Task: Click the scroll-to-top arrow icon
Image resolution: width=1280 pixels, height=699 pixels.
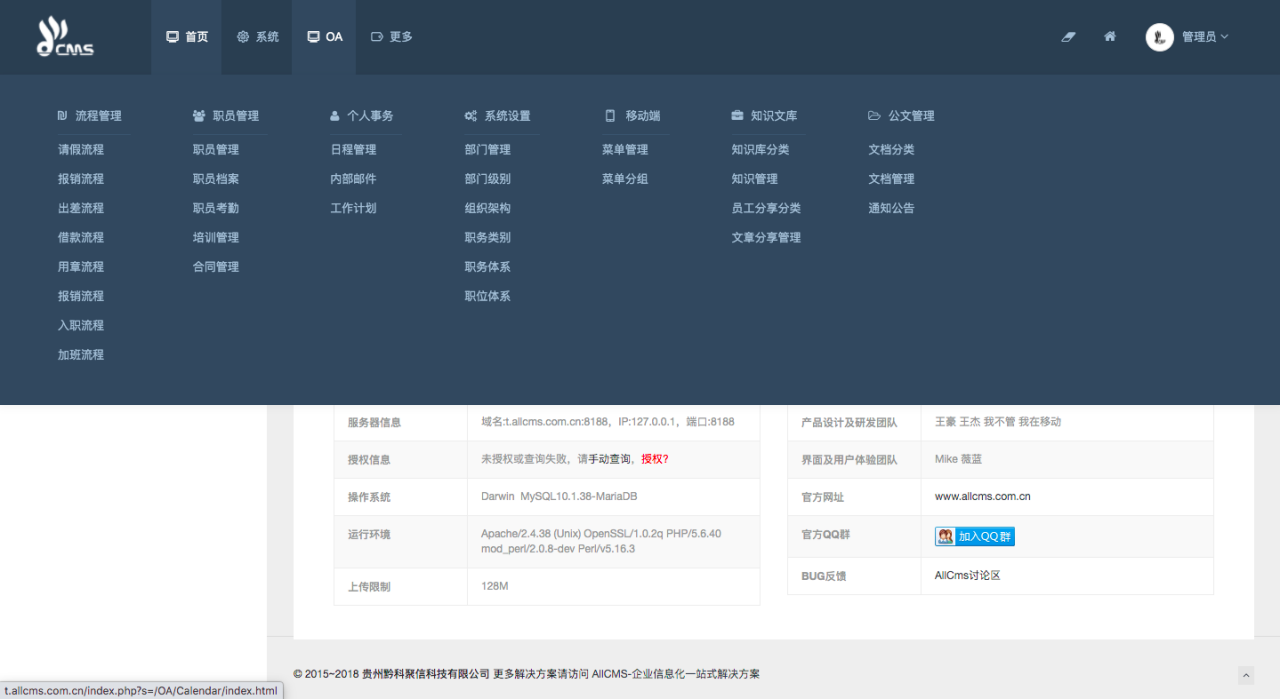Action: [x=1245, y=675]
